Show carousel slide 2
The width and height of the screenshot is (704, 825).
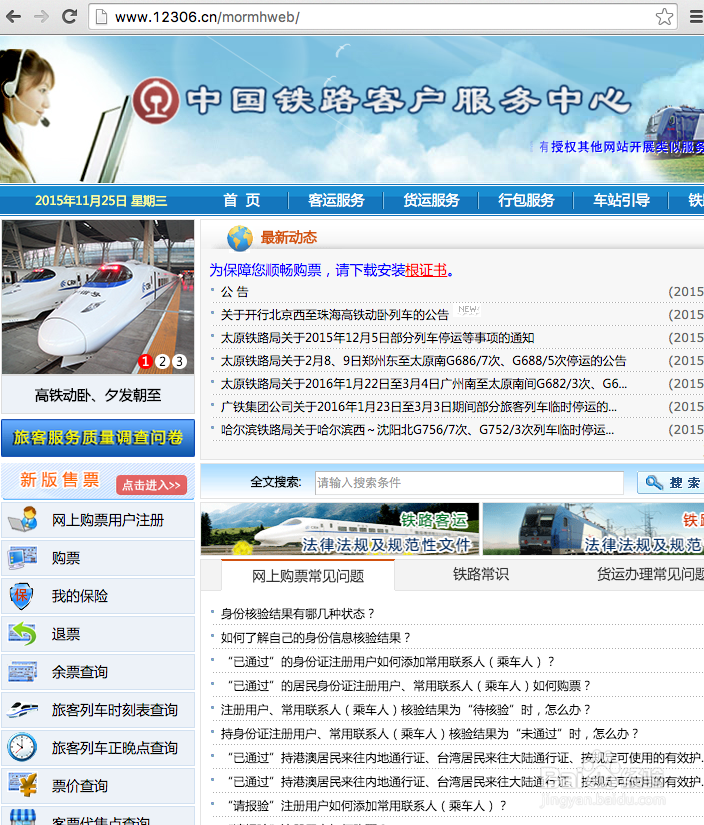163,361
